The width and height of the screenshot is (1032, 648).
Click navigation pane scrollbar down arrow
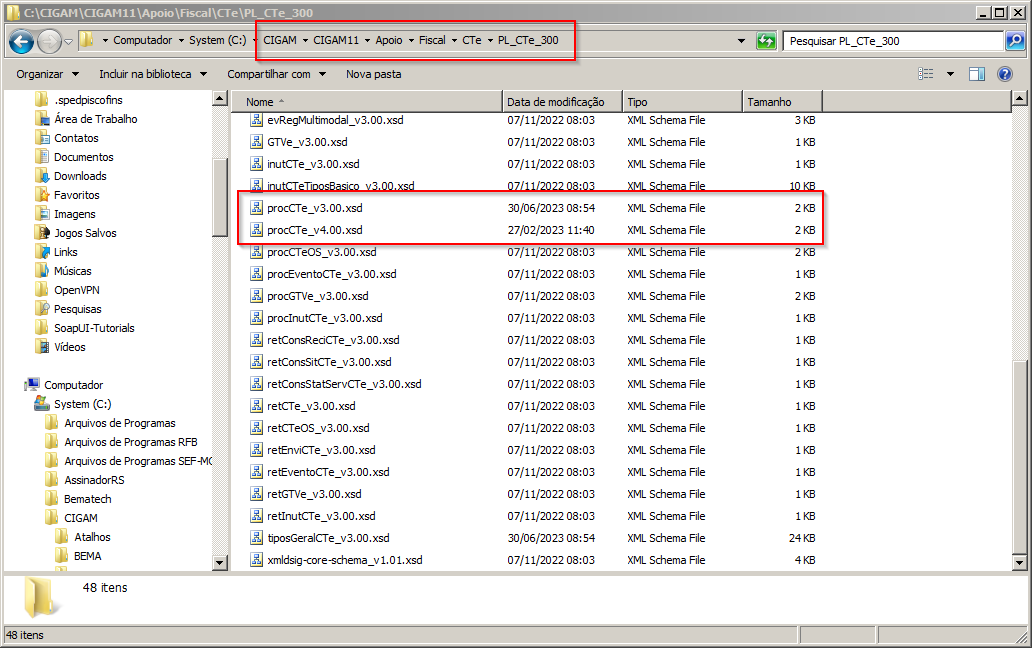[x=220, y=562]
